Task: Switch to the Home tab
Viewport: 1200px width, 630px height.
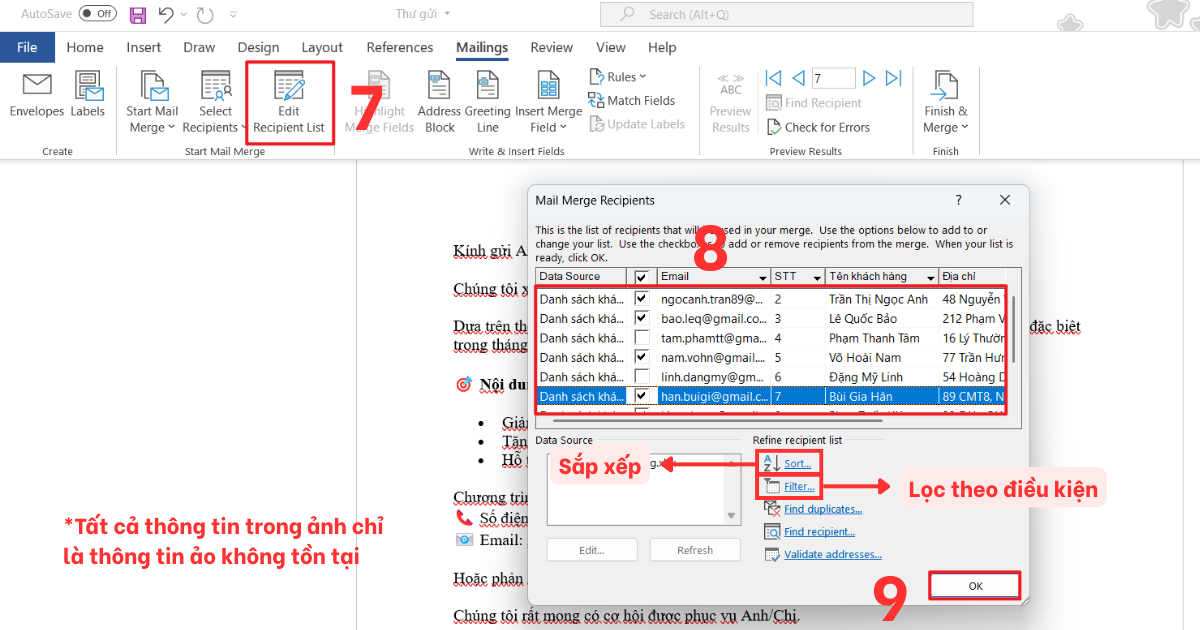Action: [85, 47]
